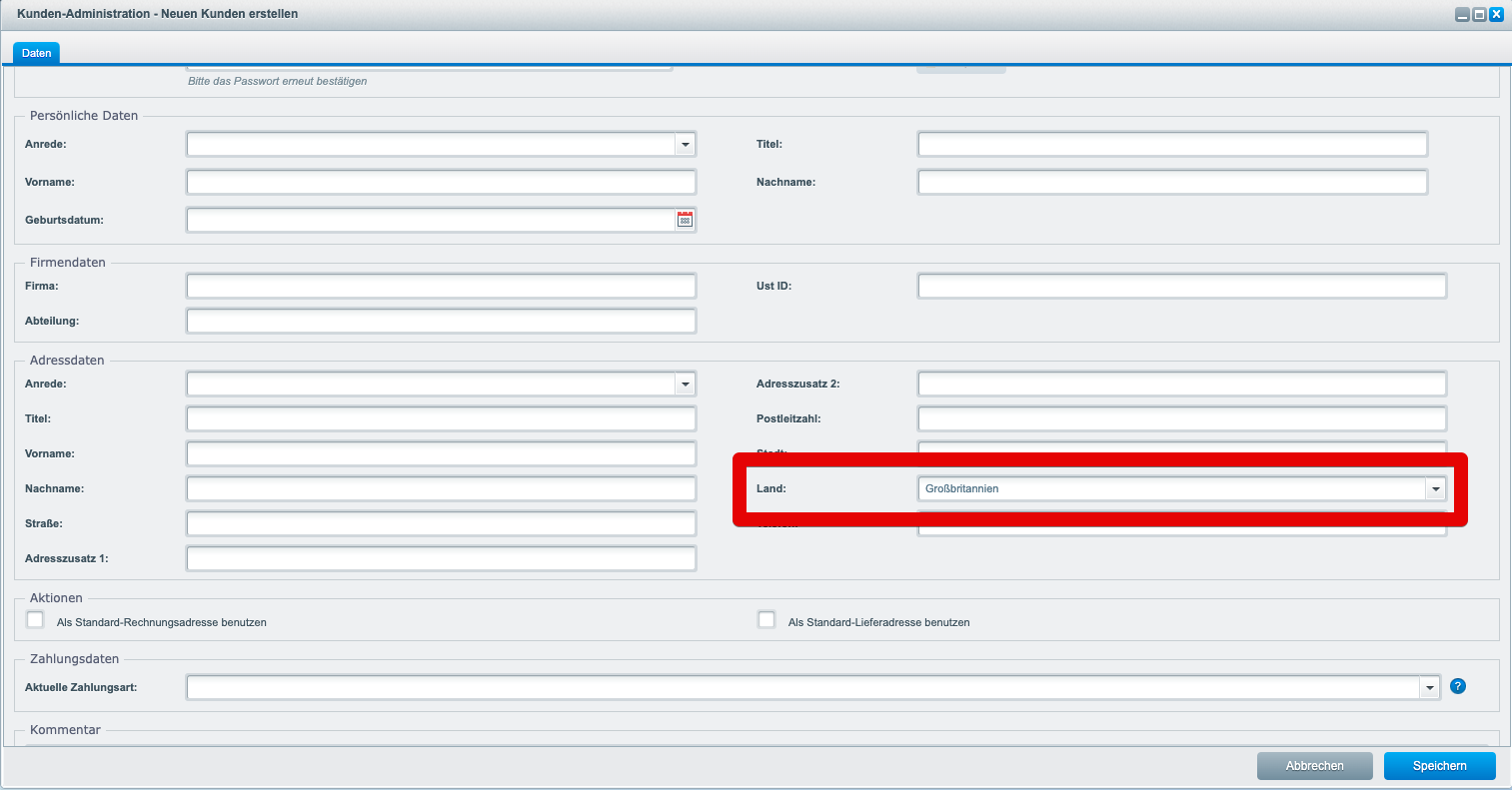
Task: Click the Firma input field
Action: [x=441, y=286]
